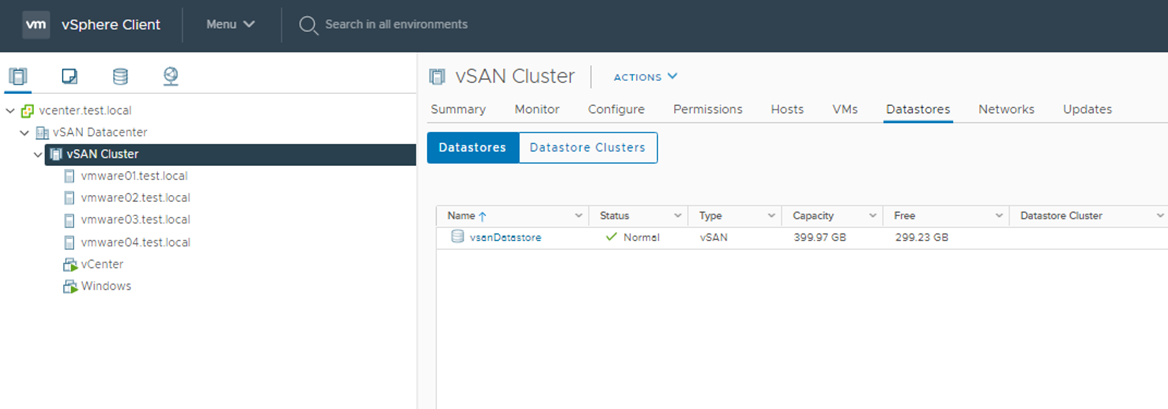This screenshot has height=409, width=1168.
Task: Open the Hosts and Clusters inventory view icon
Action: (x=18, y=76)
